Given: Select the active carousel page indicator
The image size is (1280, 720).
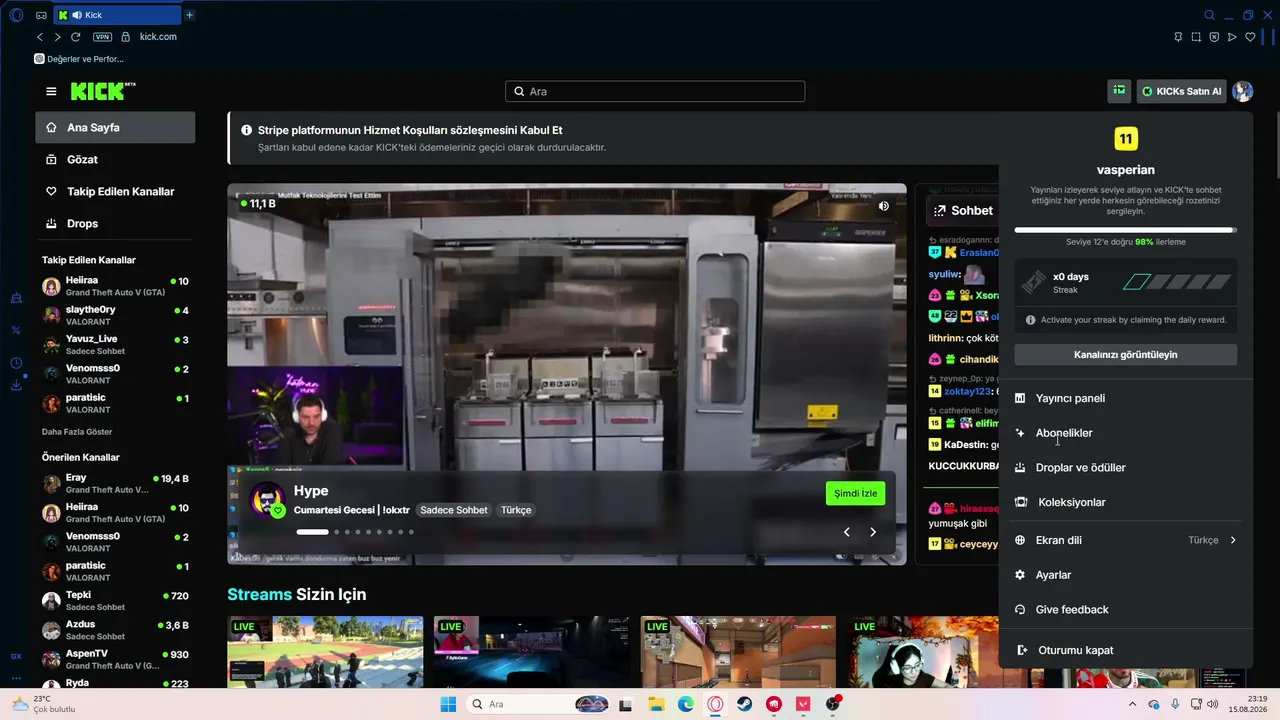Looking at the screenshot, I should pos(312,532).
